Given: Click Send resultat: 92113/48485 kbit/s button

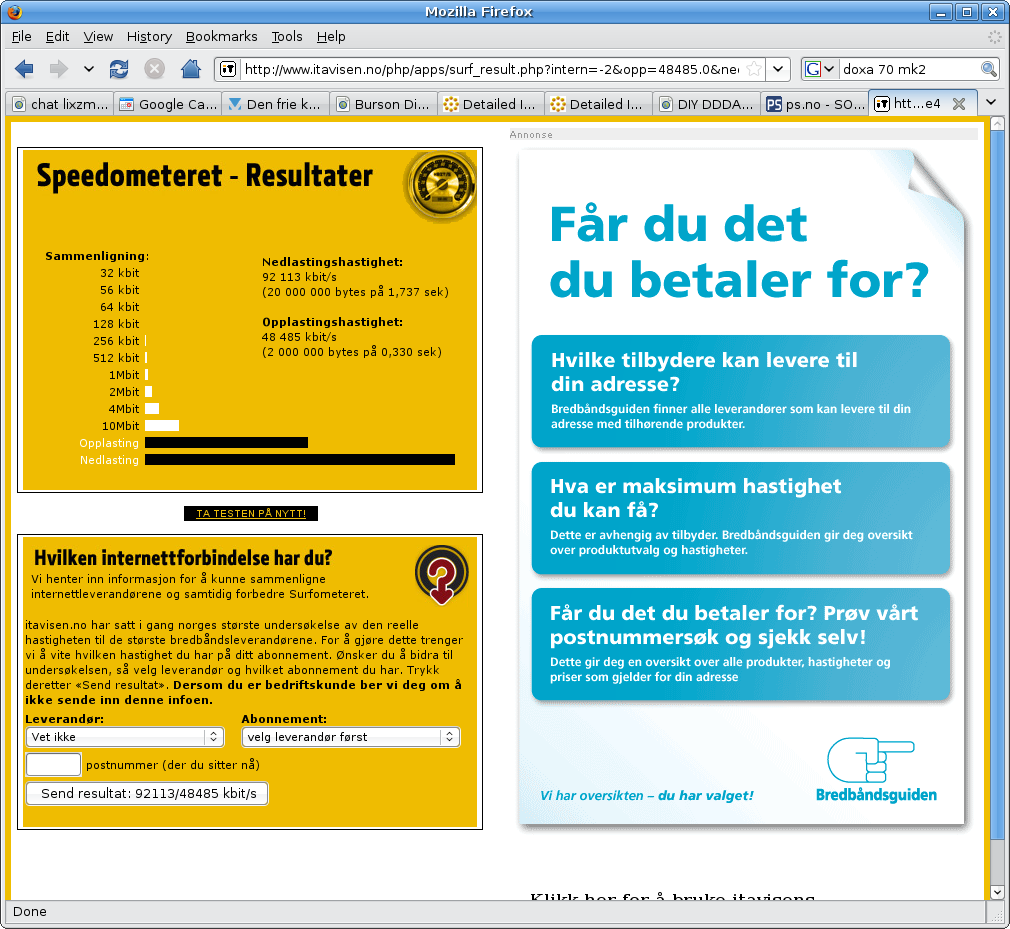Looking at the screenshot, I should coord(147,793).
